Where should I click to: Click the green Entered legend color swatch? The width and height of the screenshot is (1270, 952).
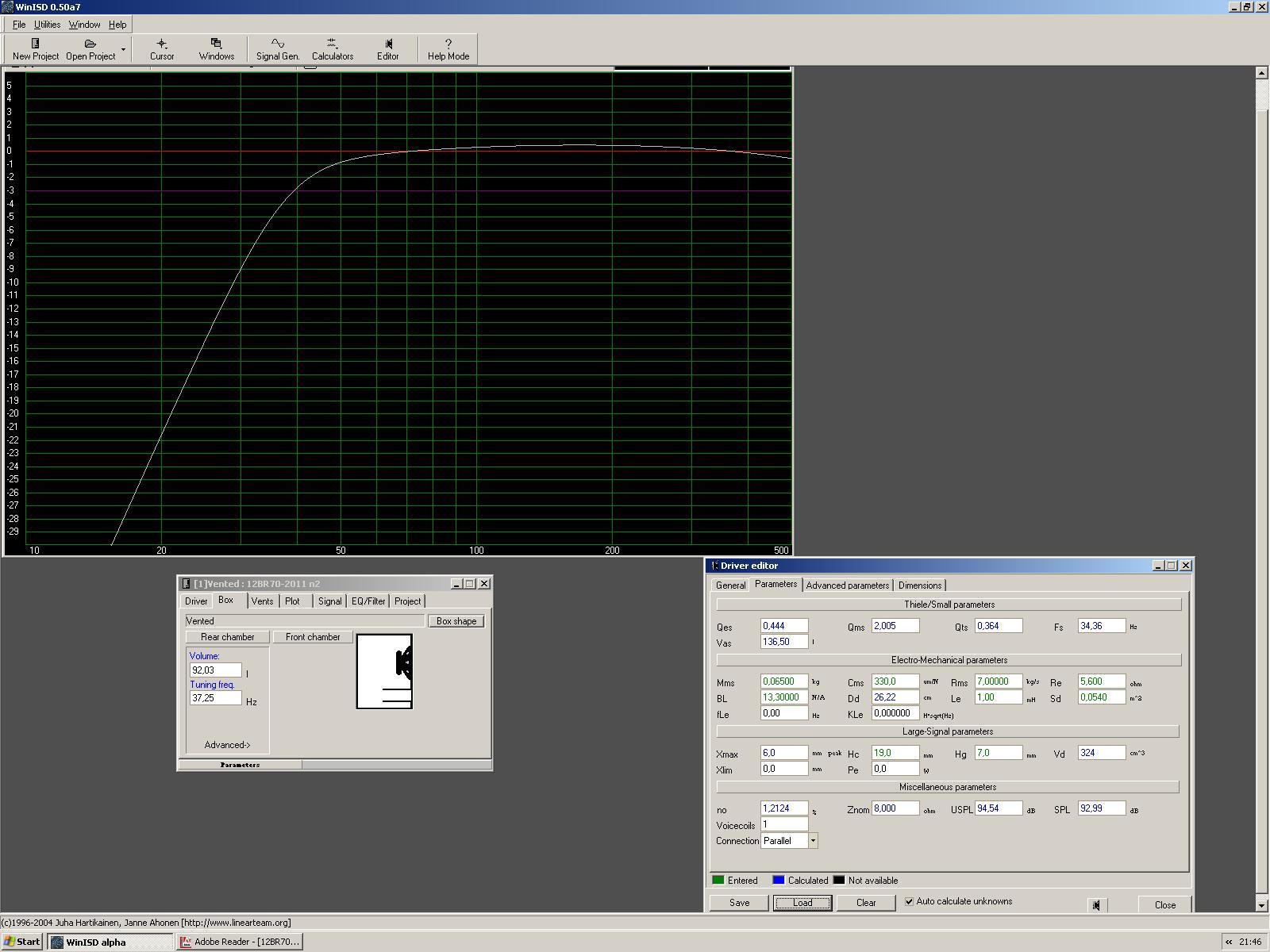[x=718, y=881]
